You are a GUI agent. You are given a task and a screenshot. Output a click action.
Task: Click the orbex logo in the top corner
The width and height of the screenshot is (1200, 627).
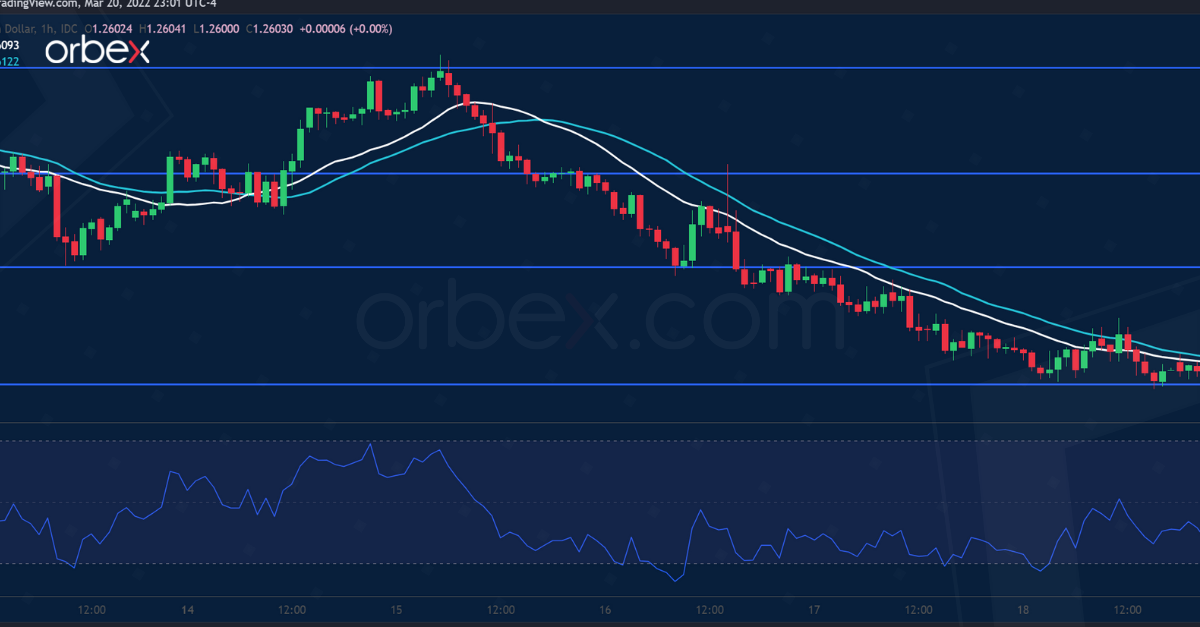point(97,48)
